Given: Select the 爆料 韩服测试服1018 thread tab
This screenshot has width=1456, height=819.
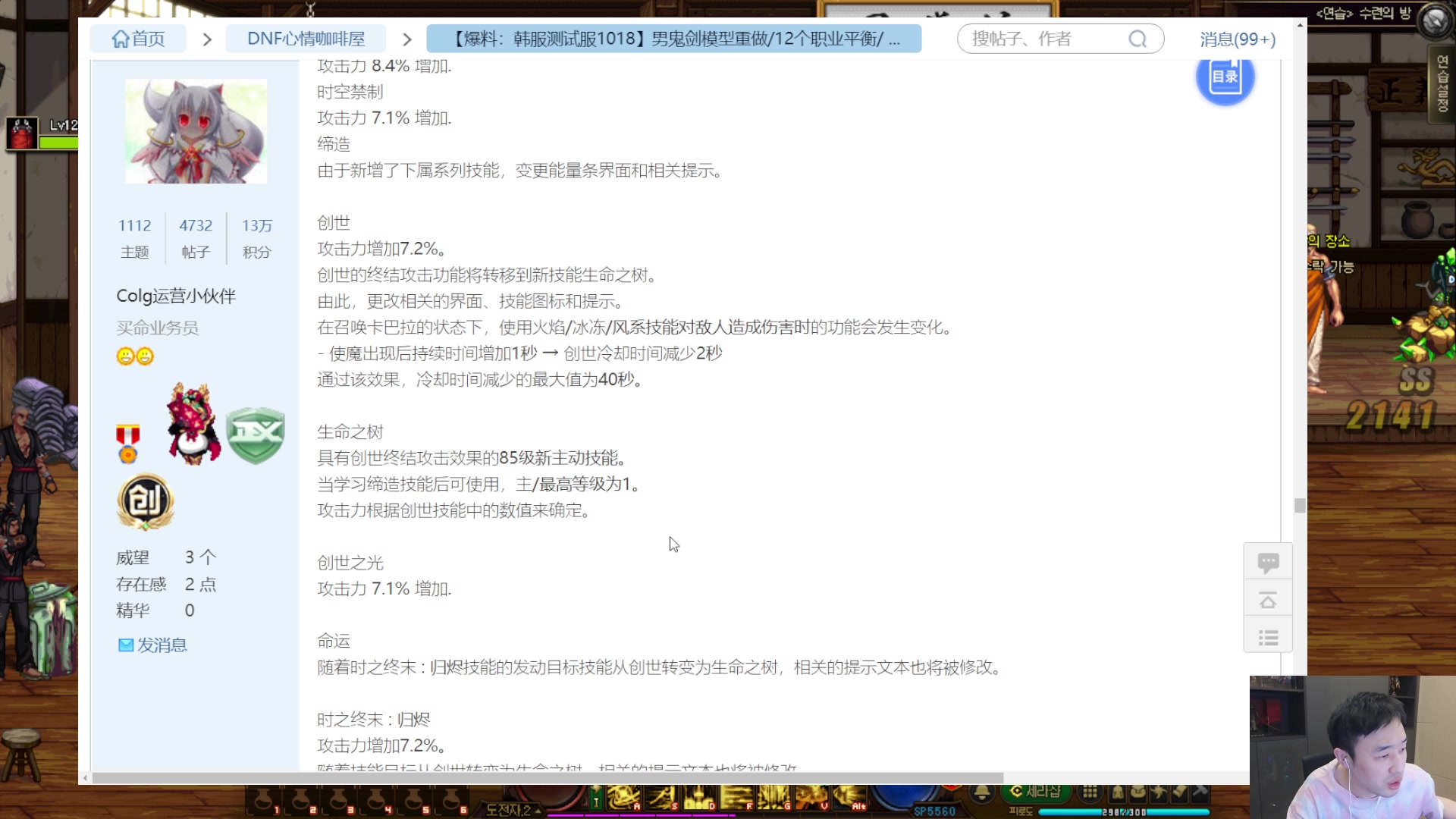Looking at the screenshot, I should (x=673, y=39).
